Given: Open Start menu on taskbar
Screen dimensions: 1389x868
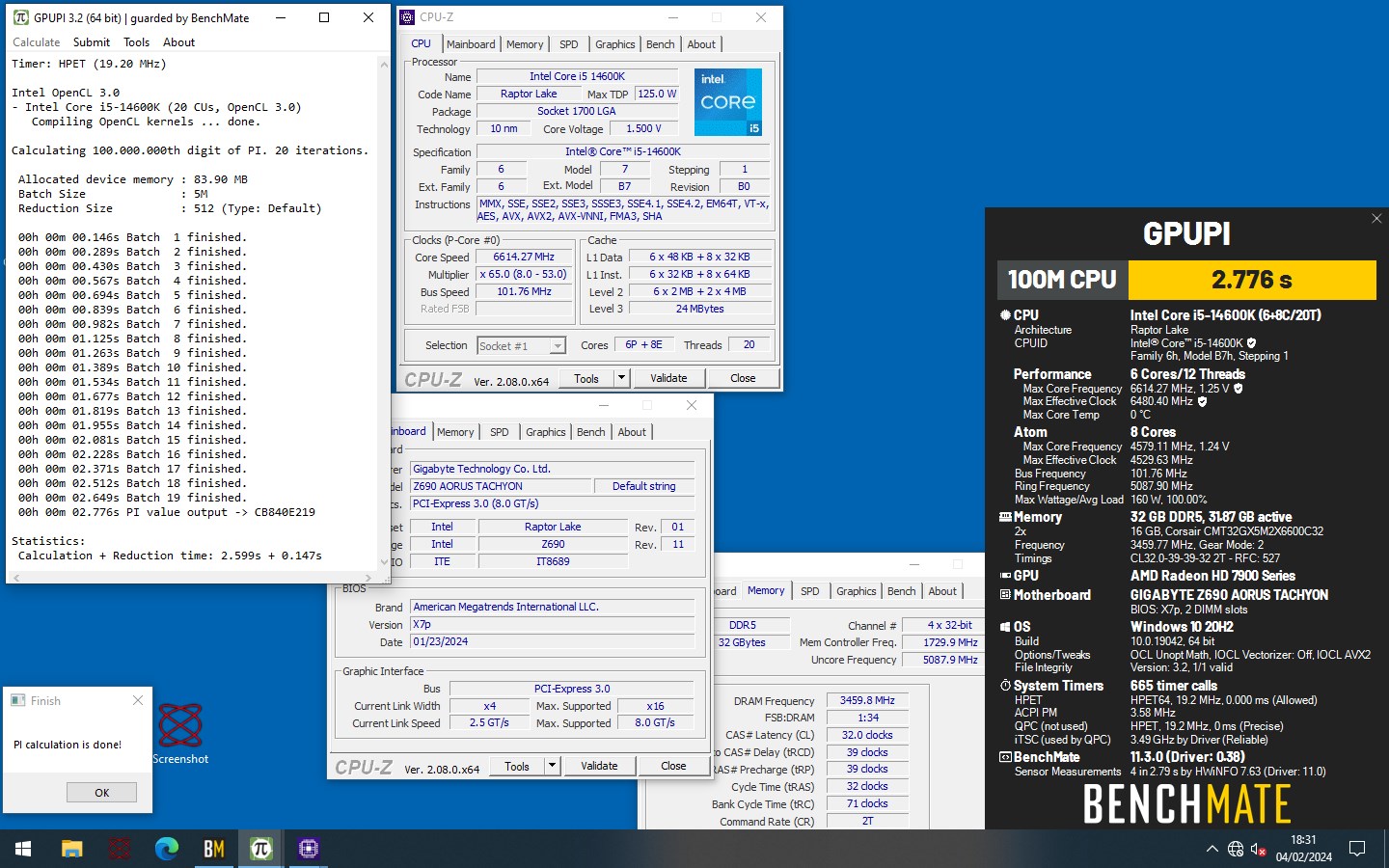Looking at the screenshot, I should tap(23, 849).
